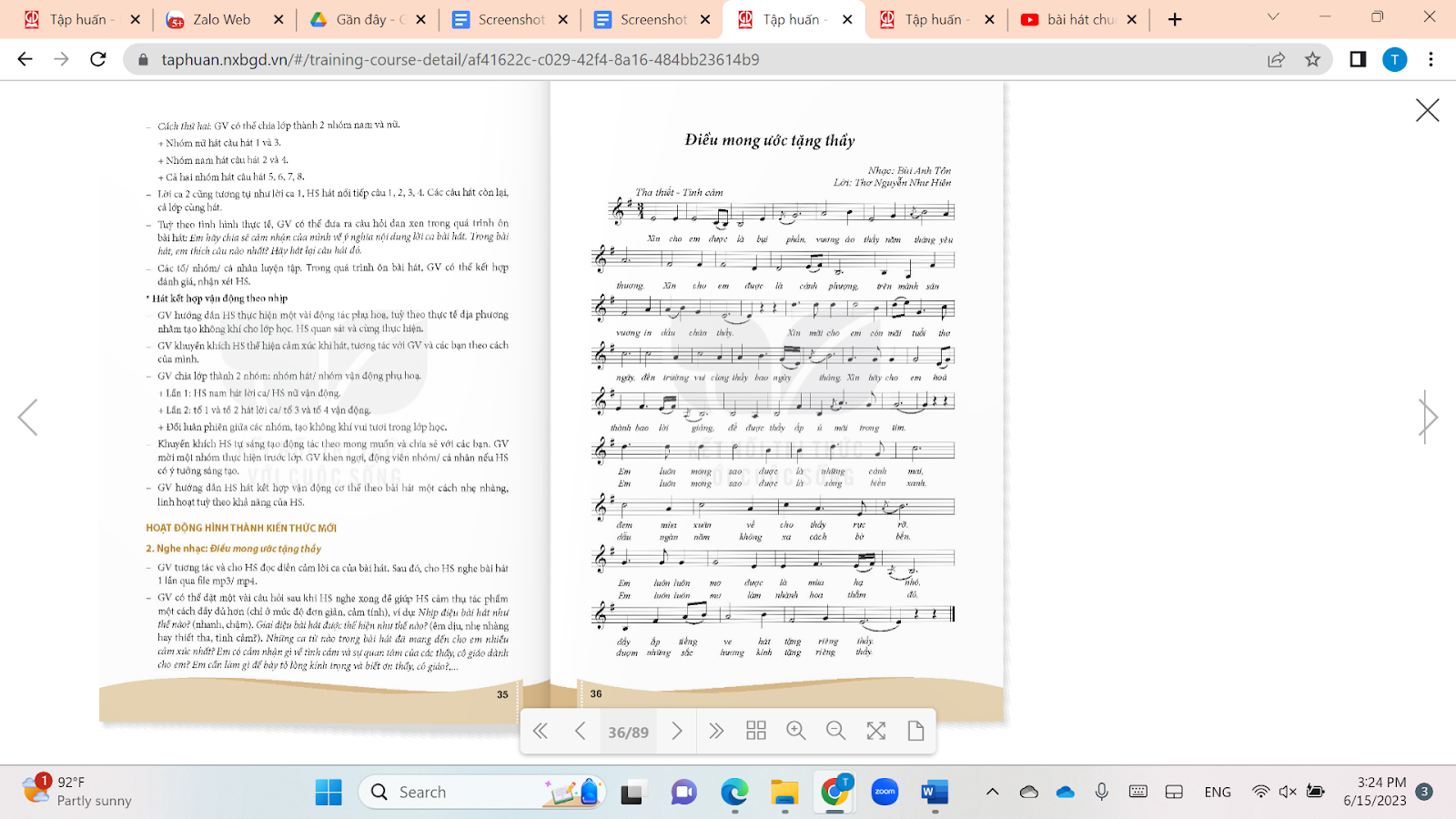Open the sheet music page 36

[776, 402]
